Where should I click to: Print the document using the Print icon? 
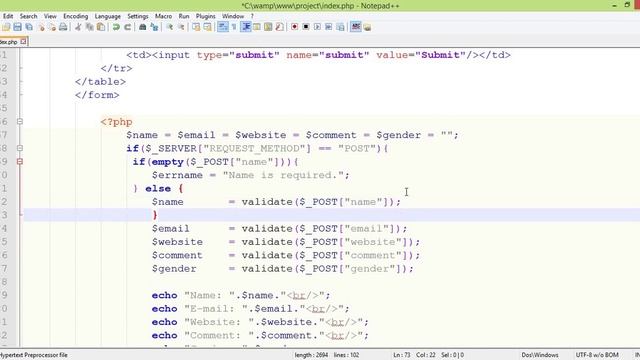[63, 27]
